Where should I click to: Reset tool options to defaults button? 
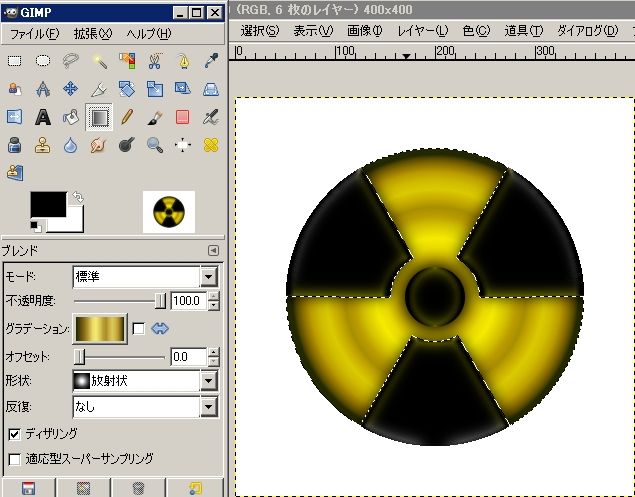point(195,488)
